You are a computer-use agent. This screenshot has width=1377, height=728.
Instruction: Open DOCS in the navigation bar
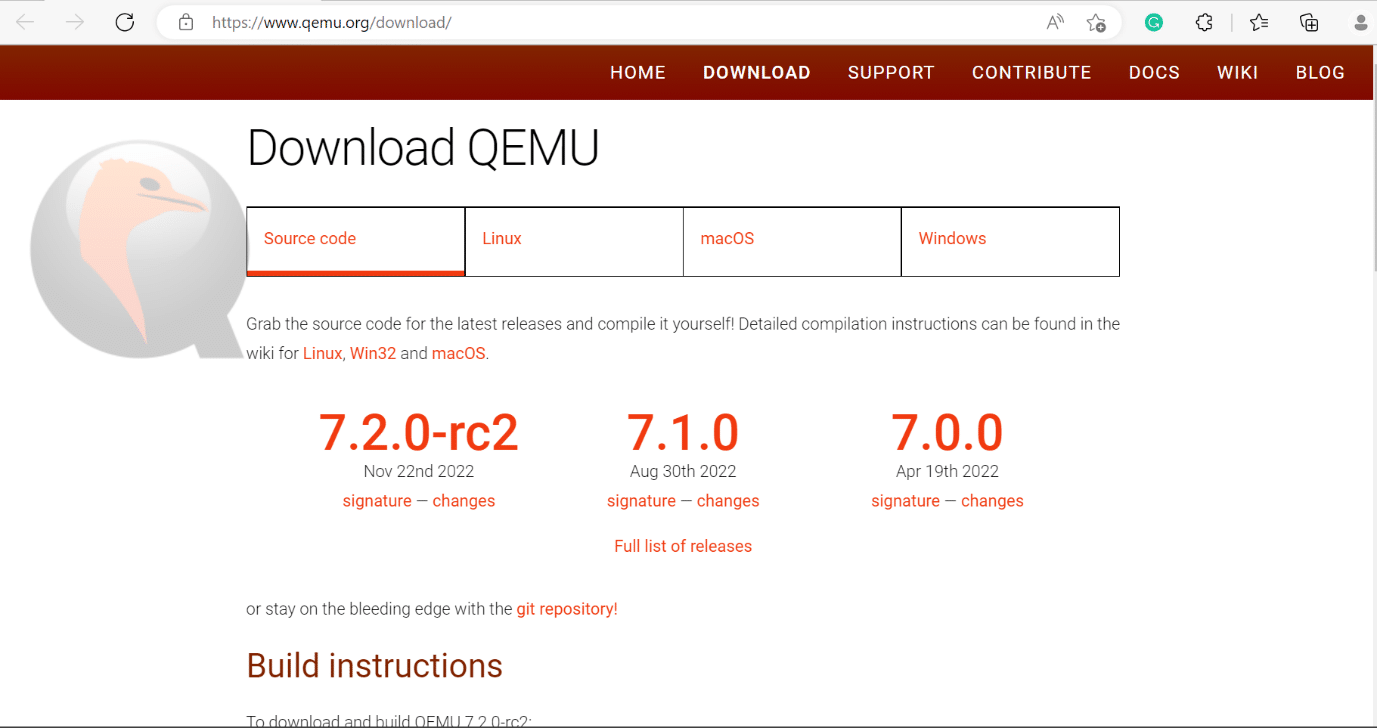pos(1154,73)
